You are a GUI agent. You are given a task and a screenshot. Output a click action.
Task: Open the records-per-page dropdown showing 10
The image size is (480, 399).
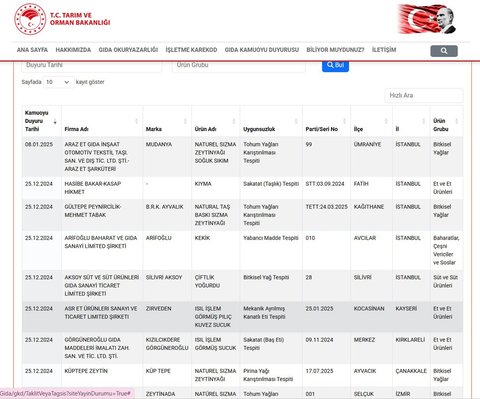pos(59,82)
